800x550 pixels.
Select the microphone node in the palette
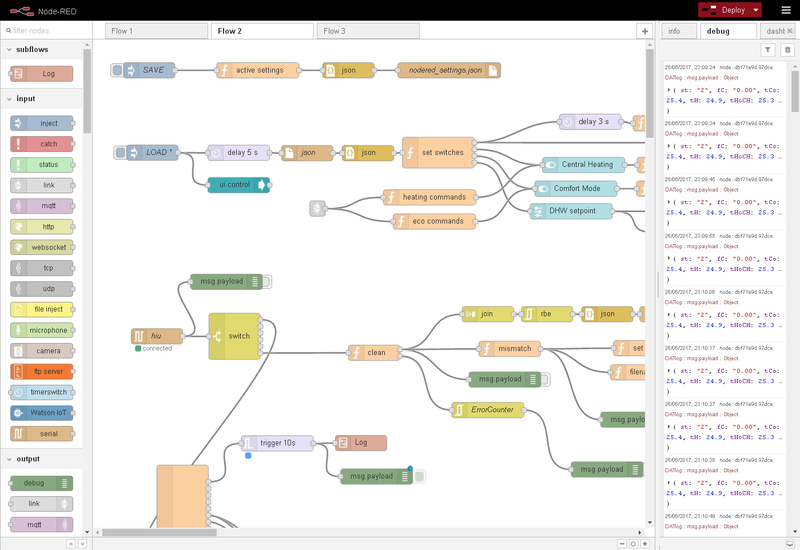pos(41,330)
